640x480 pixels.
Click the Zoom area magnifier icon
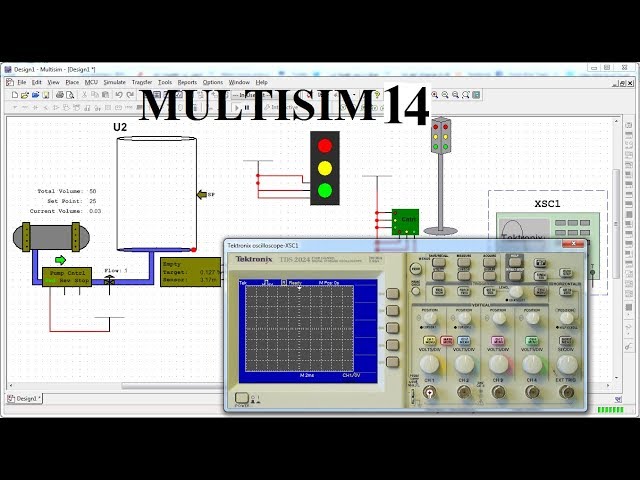[456, 95]
